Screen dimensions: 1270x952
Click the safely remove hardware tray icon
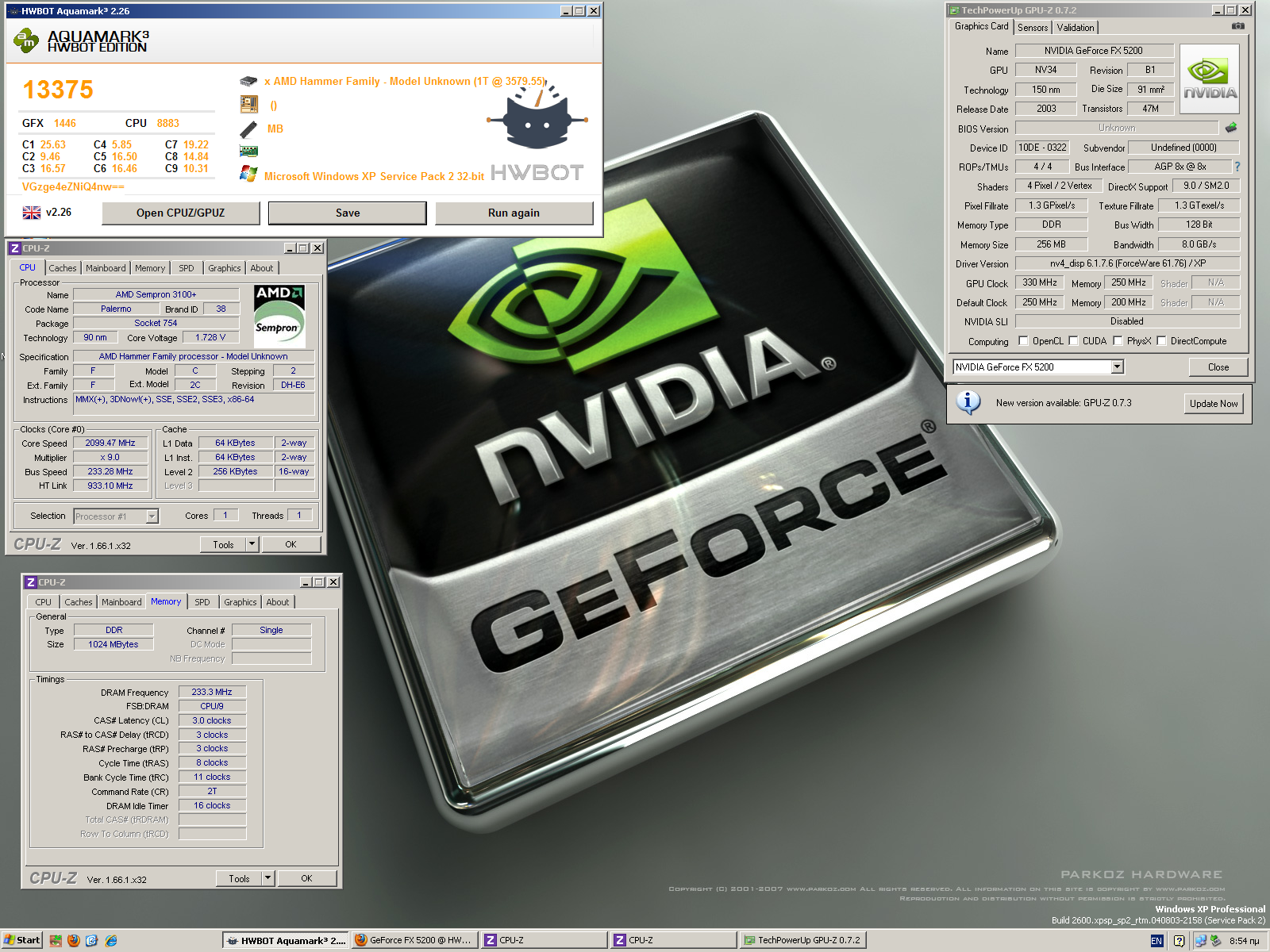click(1215, 941)
